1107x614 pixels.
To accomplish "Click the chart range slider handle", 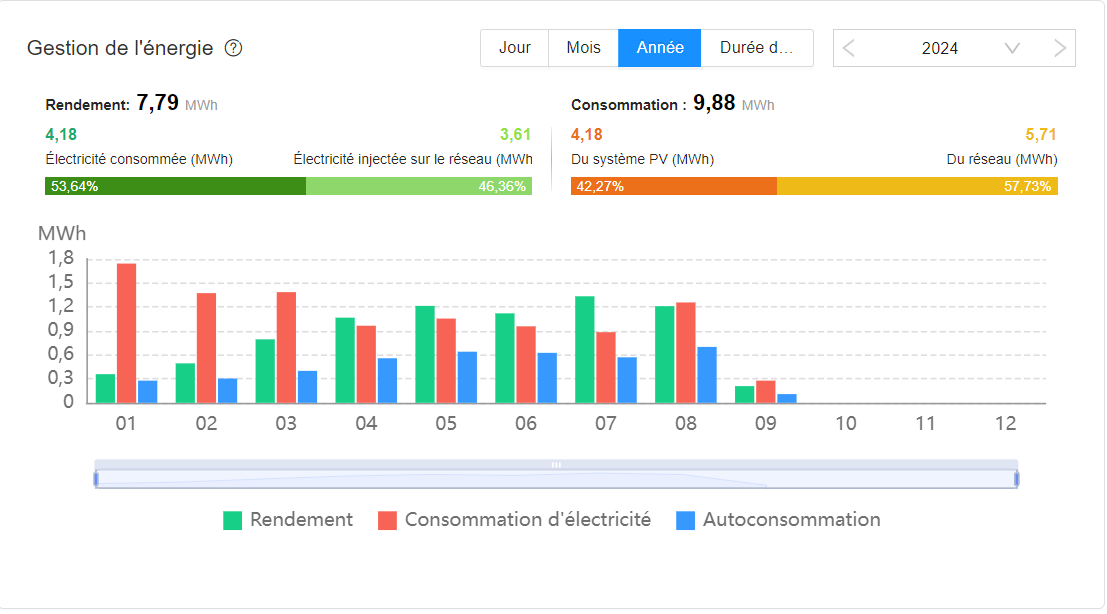I will 556,465.
